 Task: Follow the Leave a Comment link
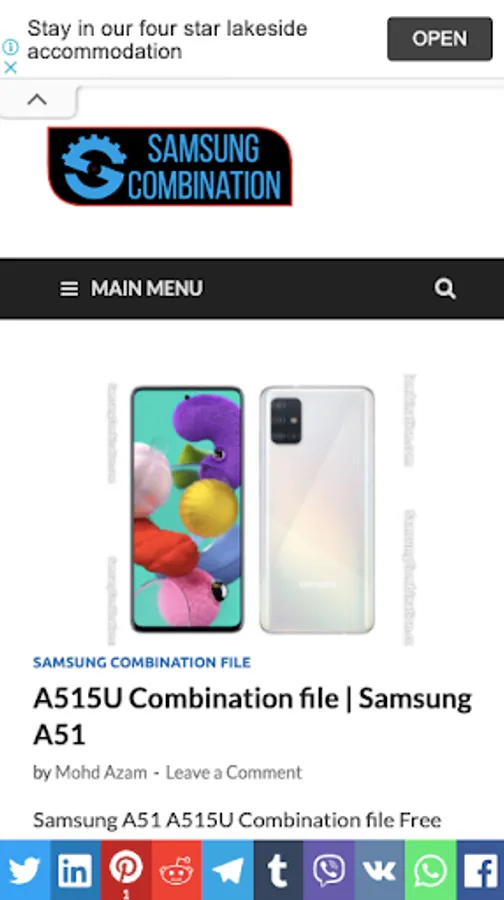click(x=234, y=773)
